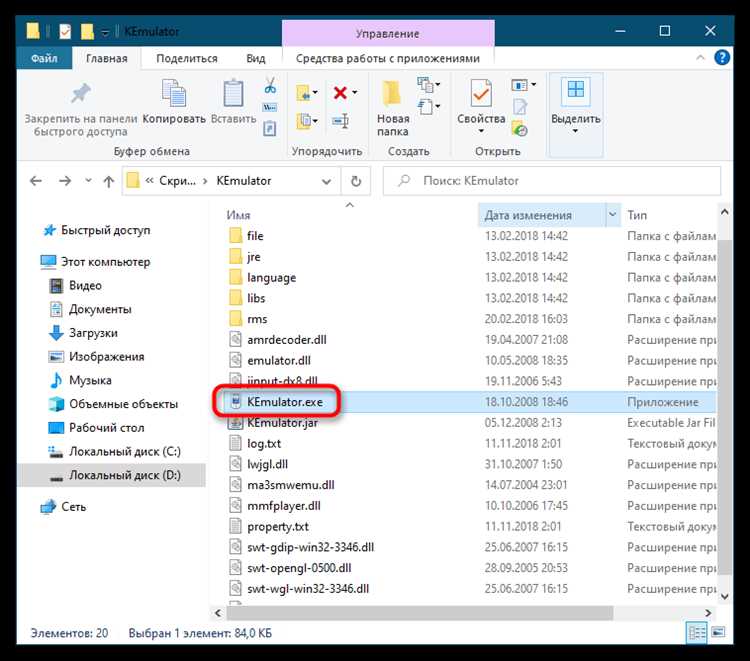Switch to the Поделиться tab
This screenshot has height=661, width=750.
coord(187,58)
